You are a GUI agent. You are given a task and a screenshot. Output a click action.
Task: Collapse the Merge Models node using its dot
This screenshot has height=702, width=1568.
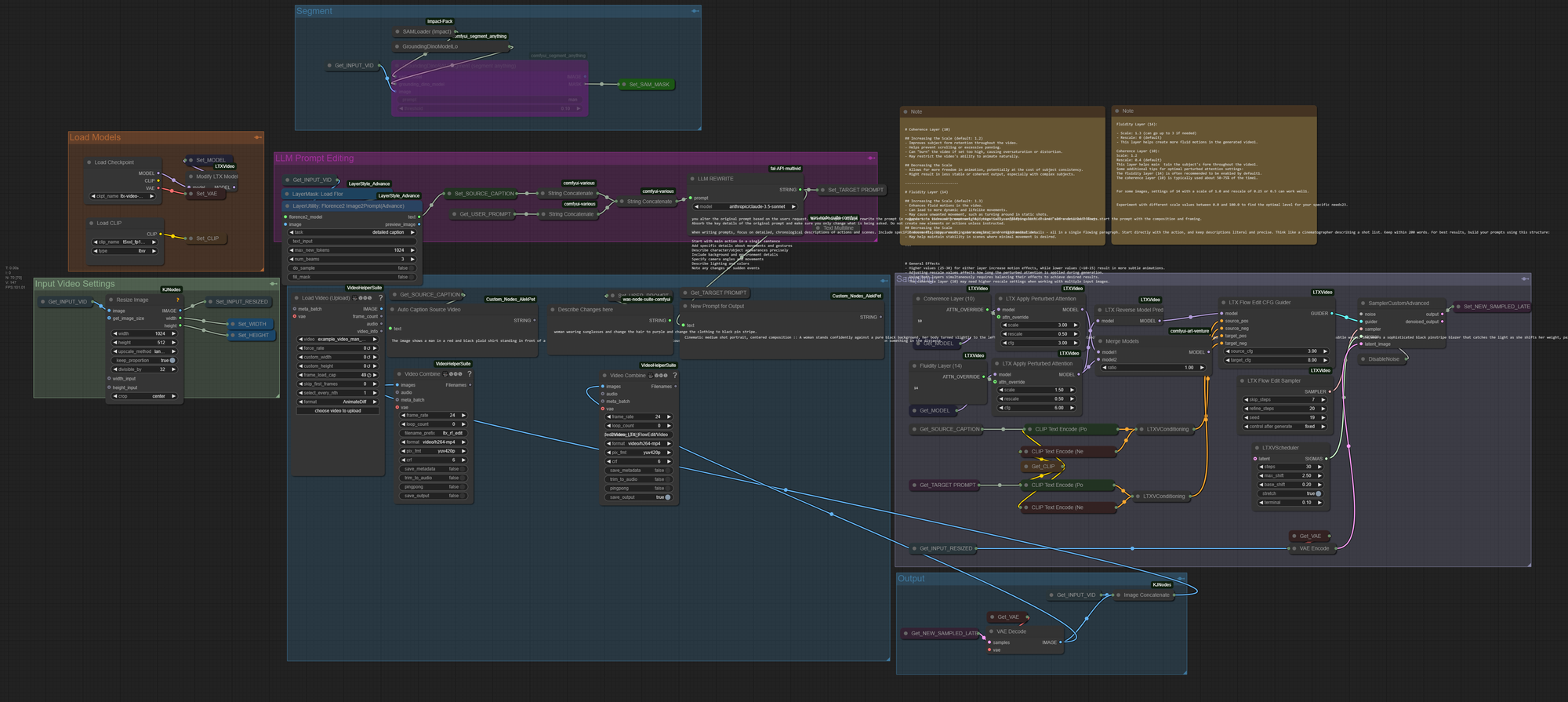[x=1100, y=341]
